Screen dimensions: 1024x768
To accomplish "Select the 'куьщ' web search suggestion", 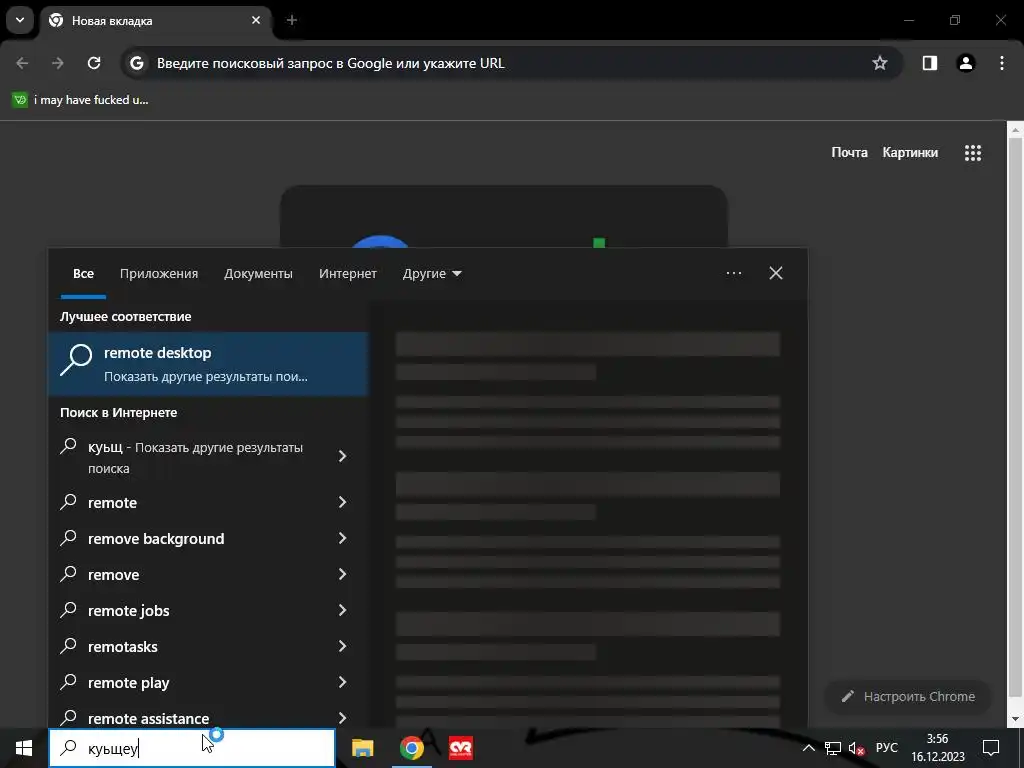I will point(195,457).
